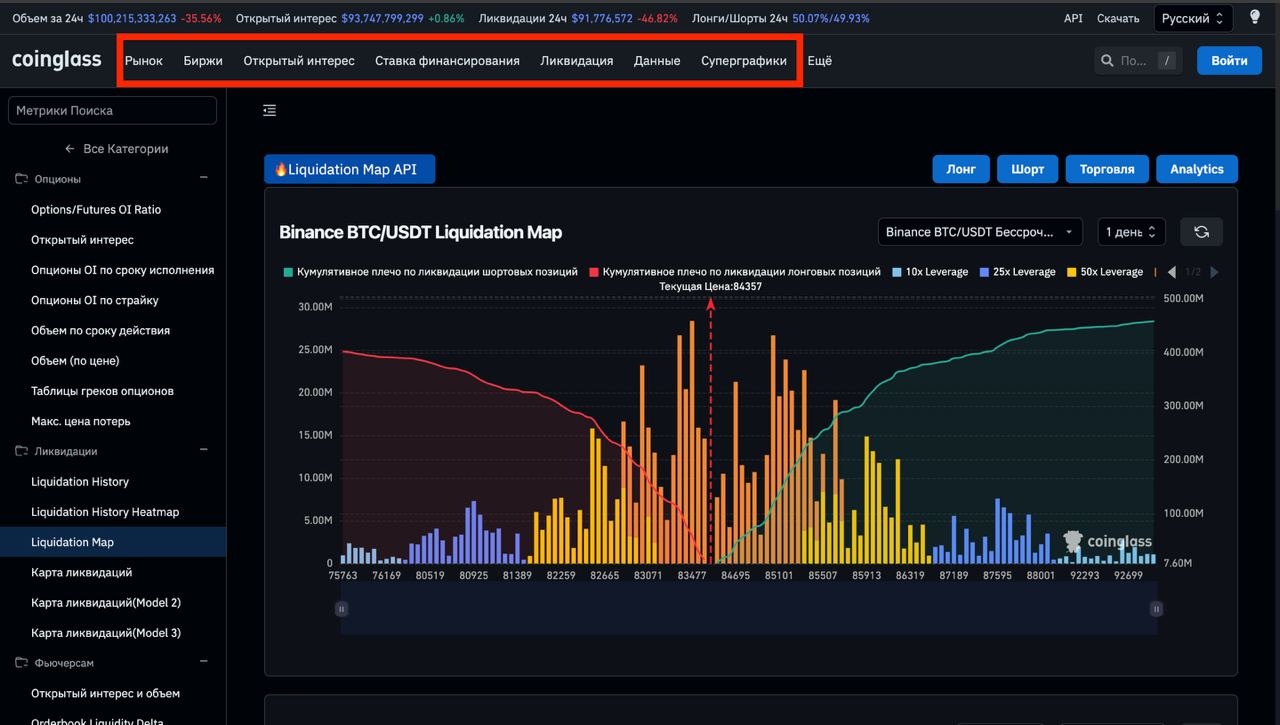This screenshot has height=725, width=1280.
Task: Click the lightbulb theme icon
Action: 1255,18
